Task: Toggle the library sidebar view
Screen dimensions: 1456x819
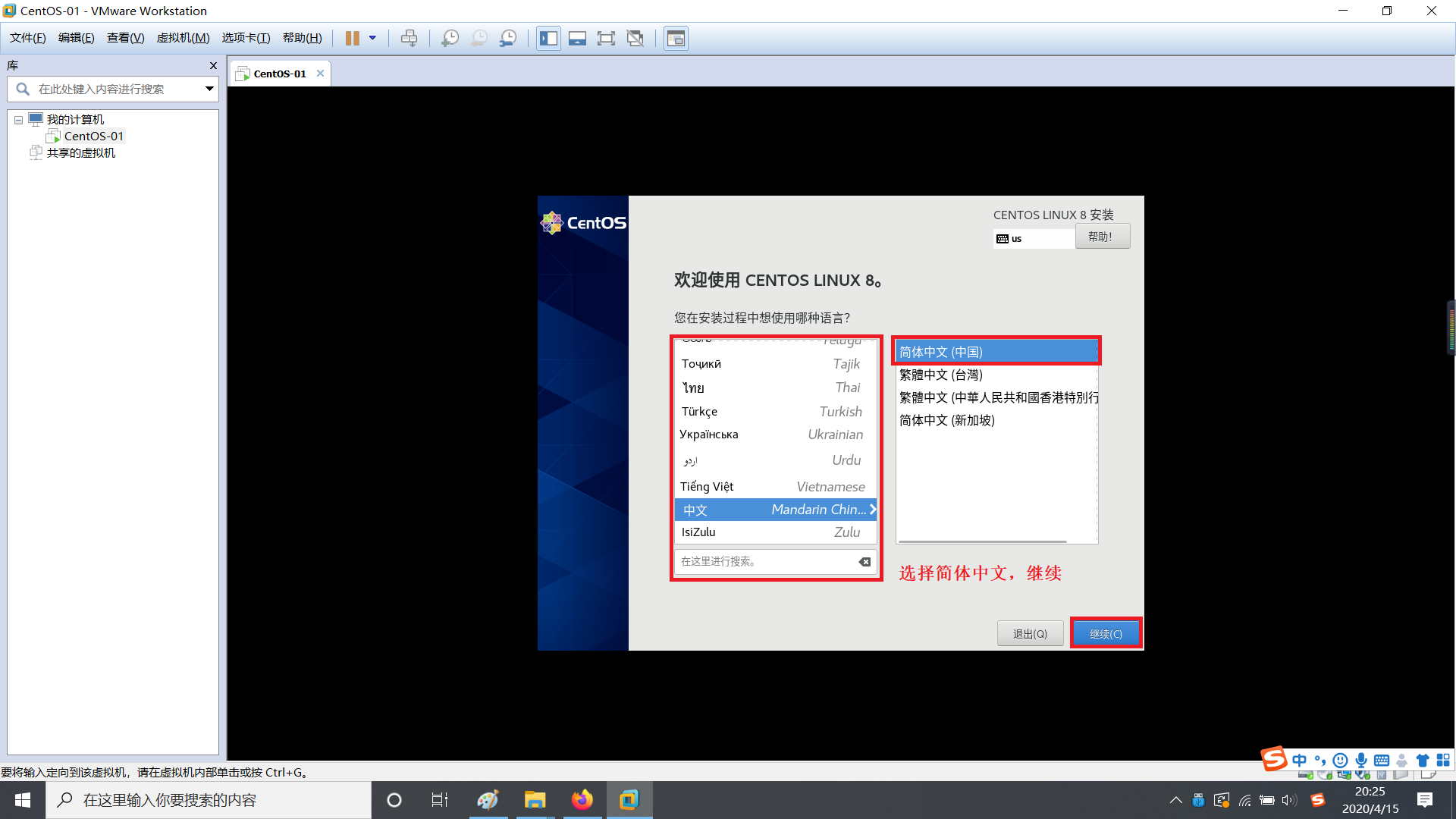Action: pyautogui.click(x=548, y=38)
